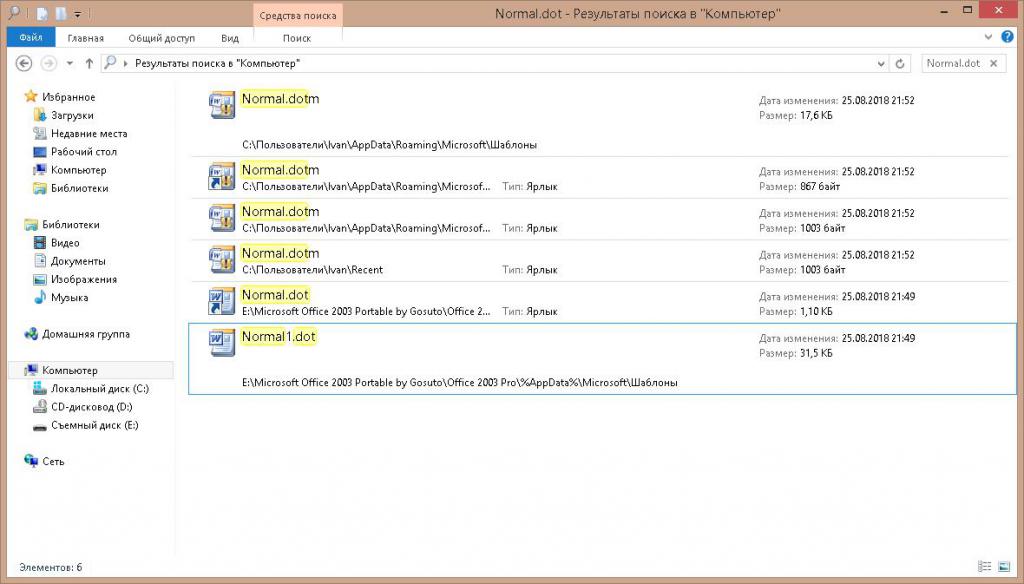
Task: Open the Файл menu
Action: (30, 38)
